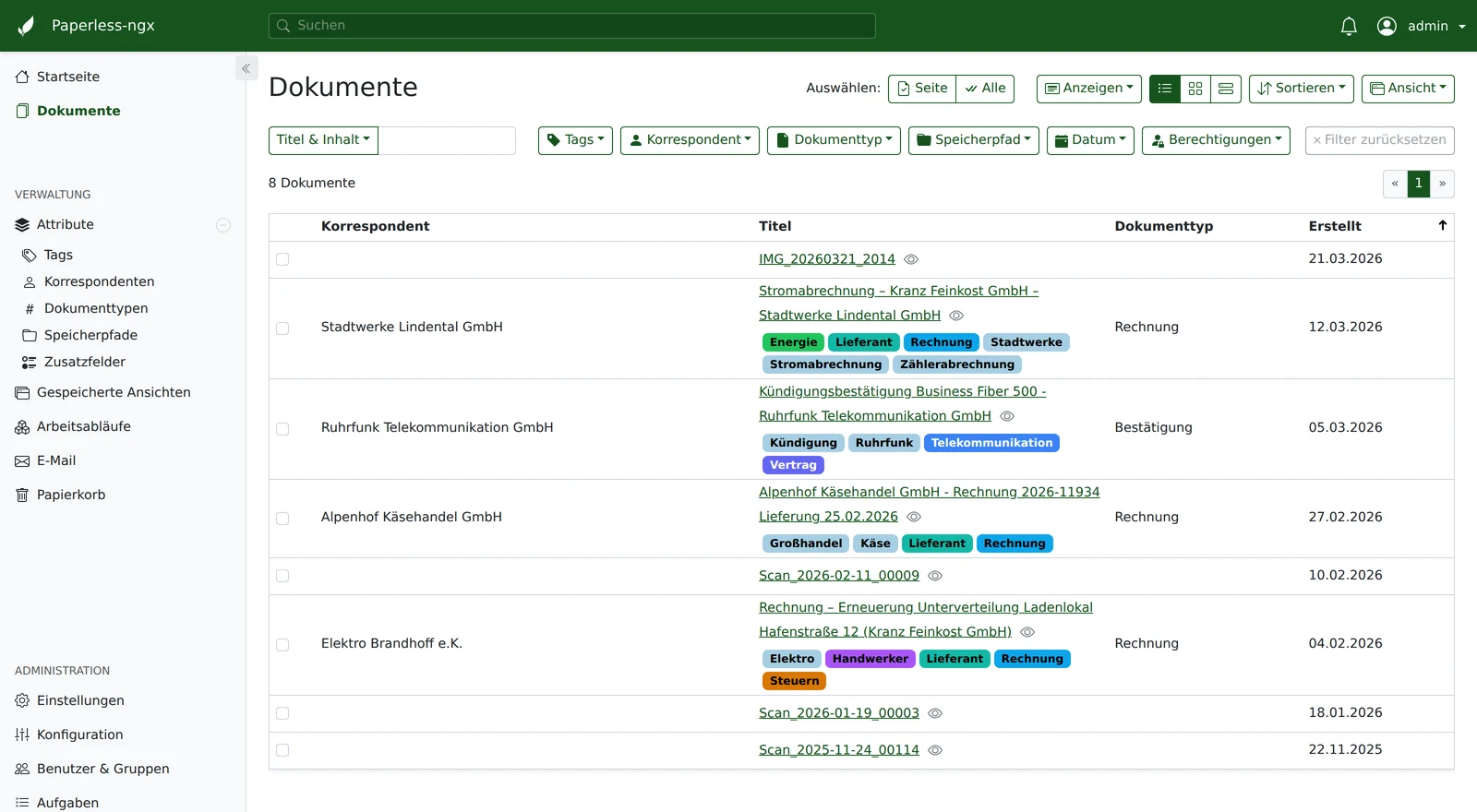1477x812 pixels.
Task: Preview Alpenhof Rechnung via eye icon
Action: pos(914,517)
